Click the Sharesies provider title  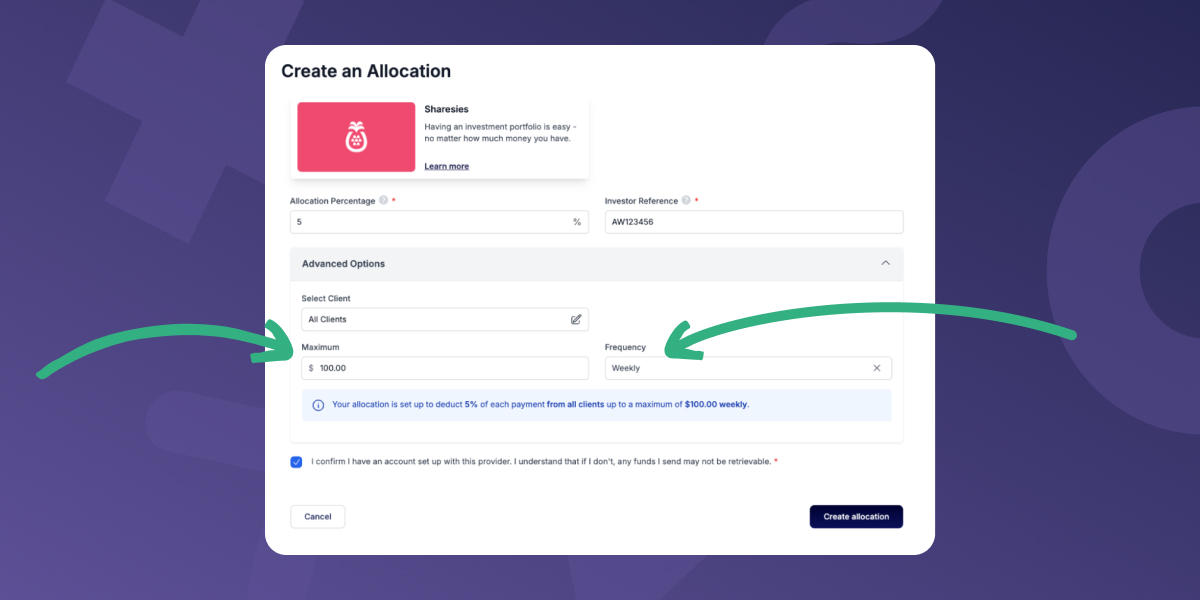pos(446,109)
